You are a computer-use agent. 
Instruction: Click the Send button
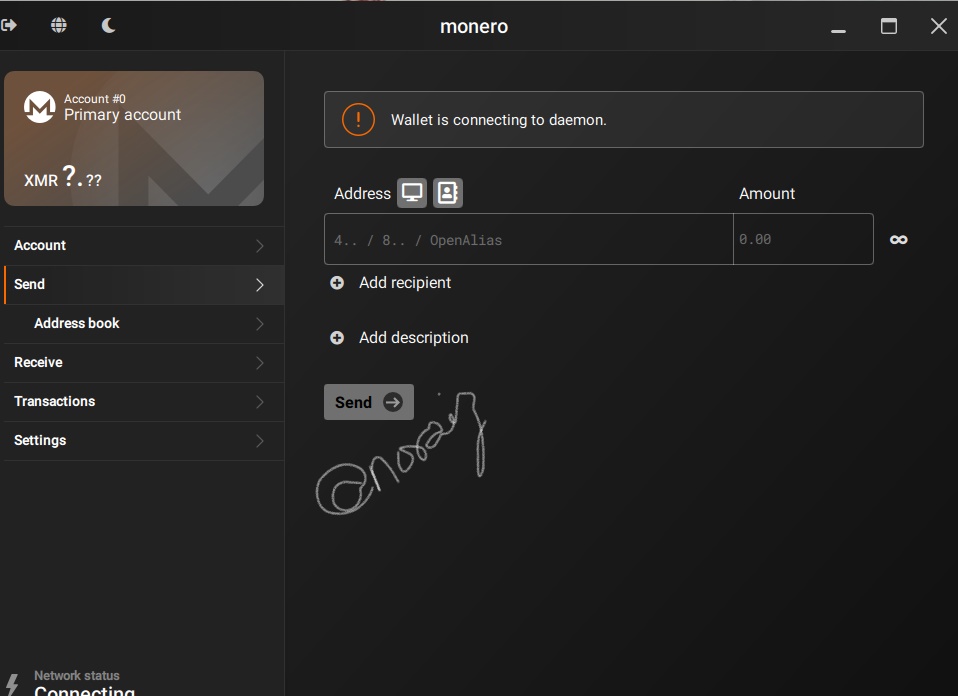(x=368, y=402)
